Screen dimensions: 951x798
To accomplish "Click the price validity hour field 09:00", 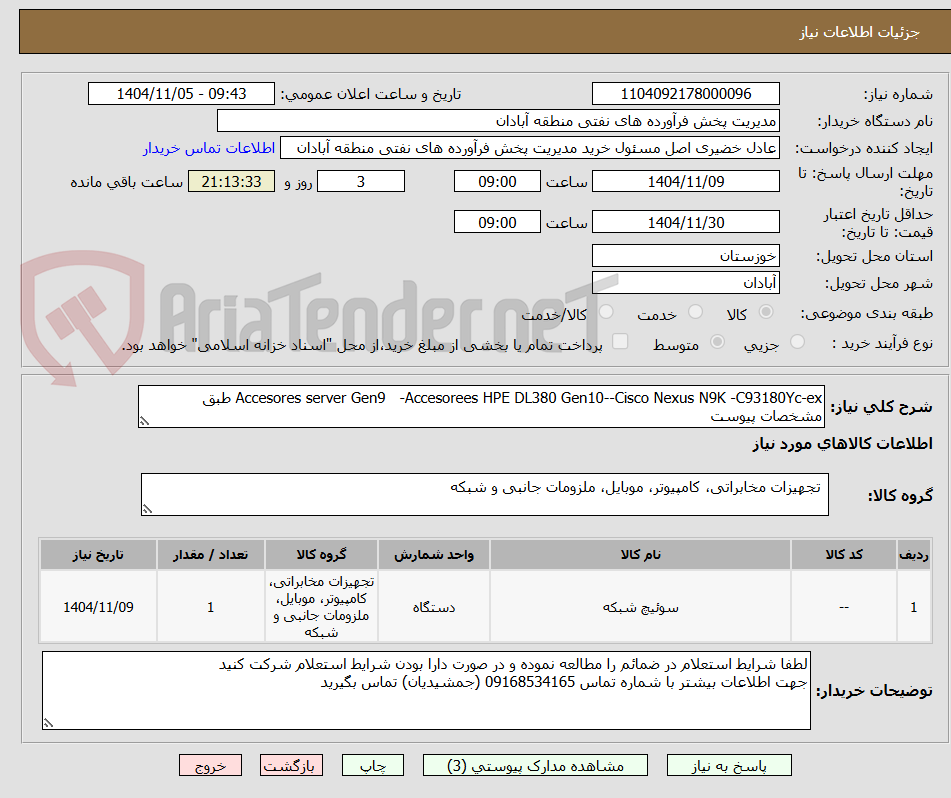I will point(497,222).
